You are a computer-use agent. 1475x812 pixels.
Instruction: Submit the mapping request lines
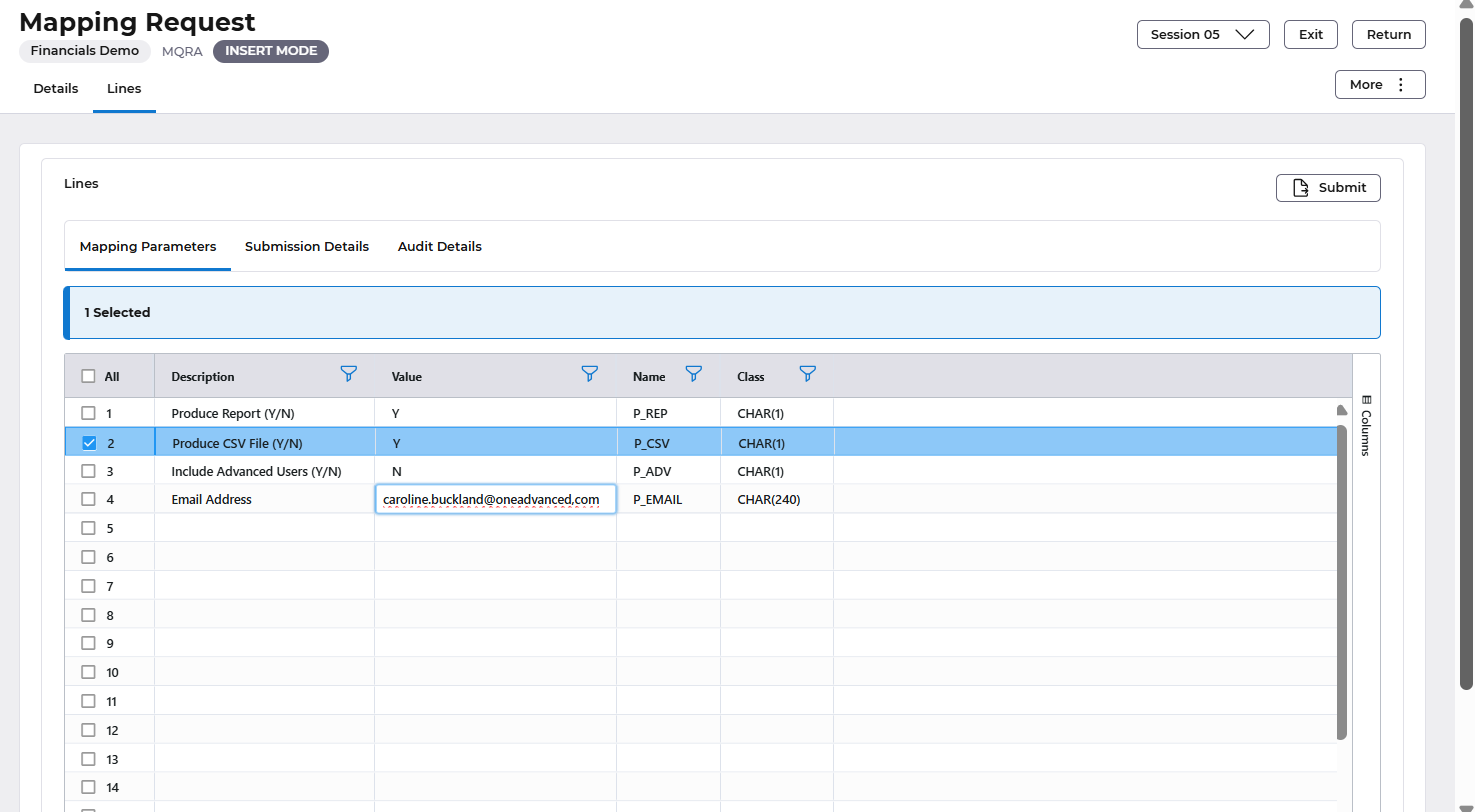tap(1328, 188)
